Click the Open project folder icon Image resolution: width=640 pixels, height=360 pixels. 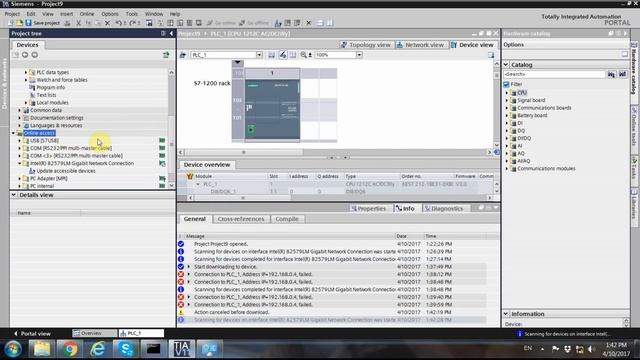coord(19,23)
